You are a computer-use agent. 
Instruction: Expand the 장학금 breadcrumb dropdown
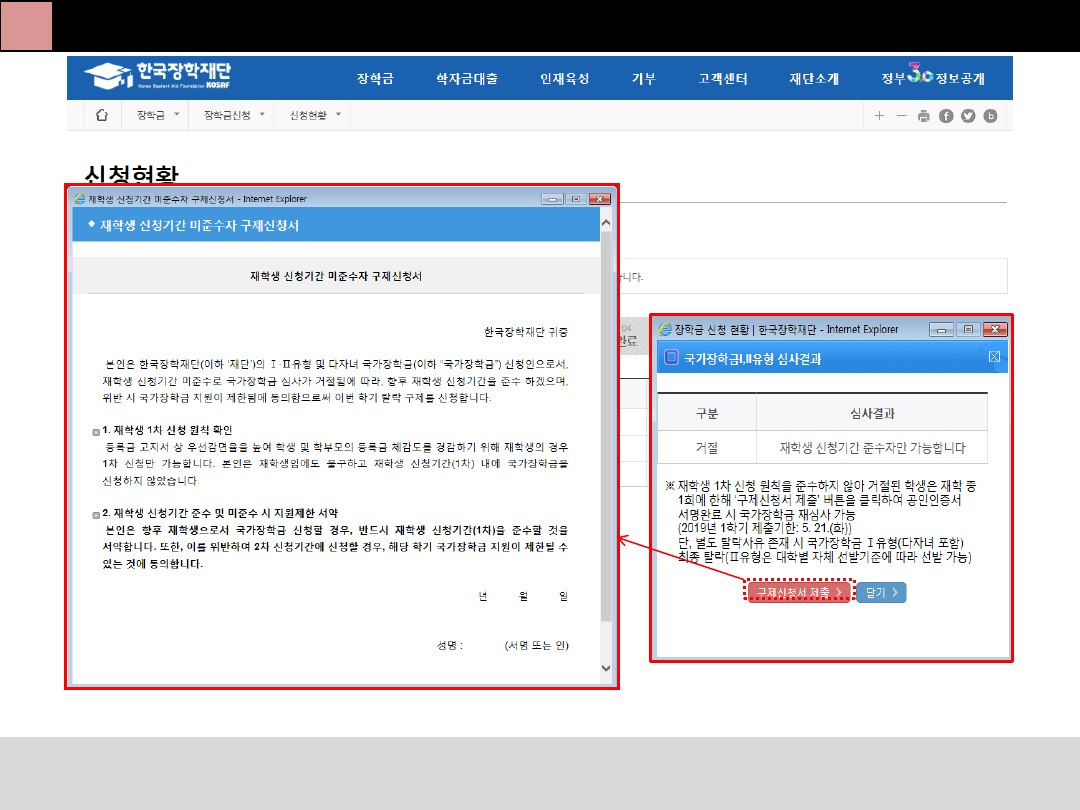[x=158, y=116]
